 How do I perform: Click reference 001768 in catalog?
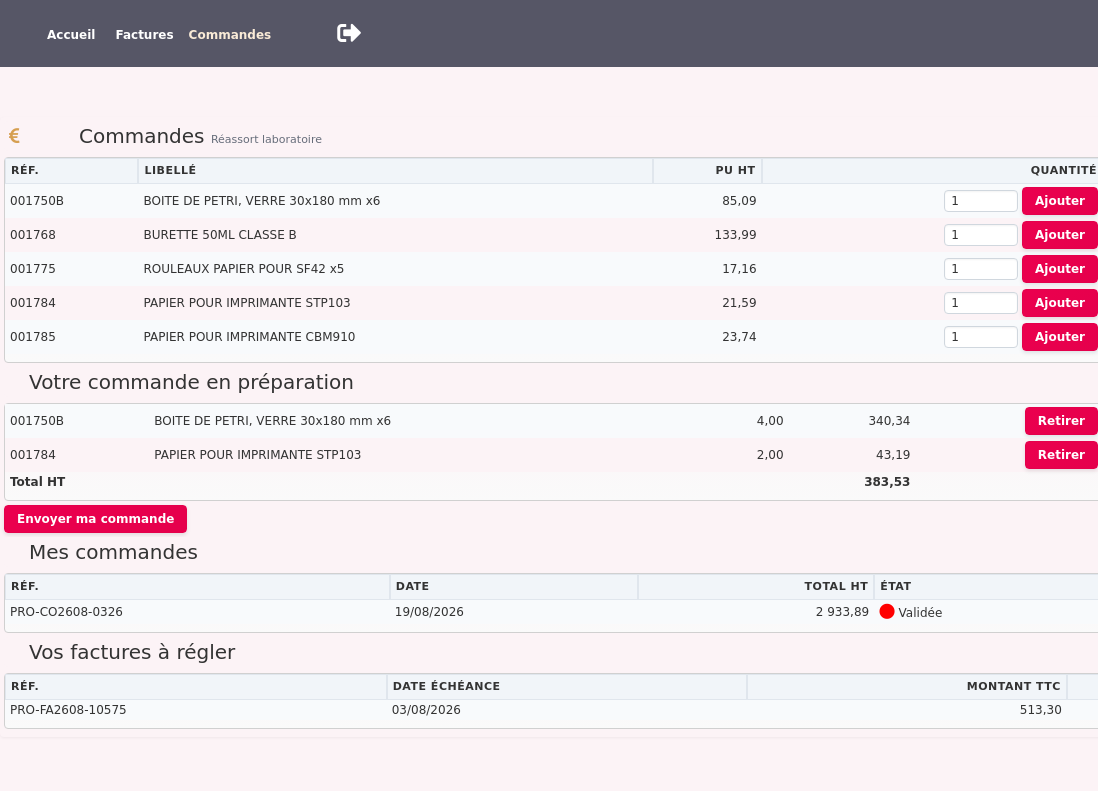pos(33,234)
